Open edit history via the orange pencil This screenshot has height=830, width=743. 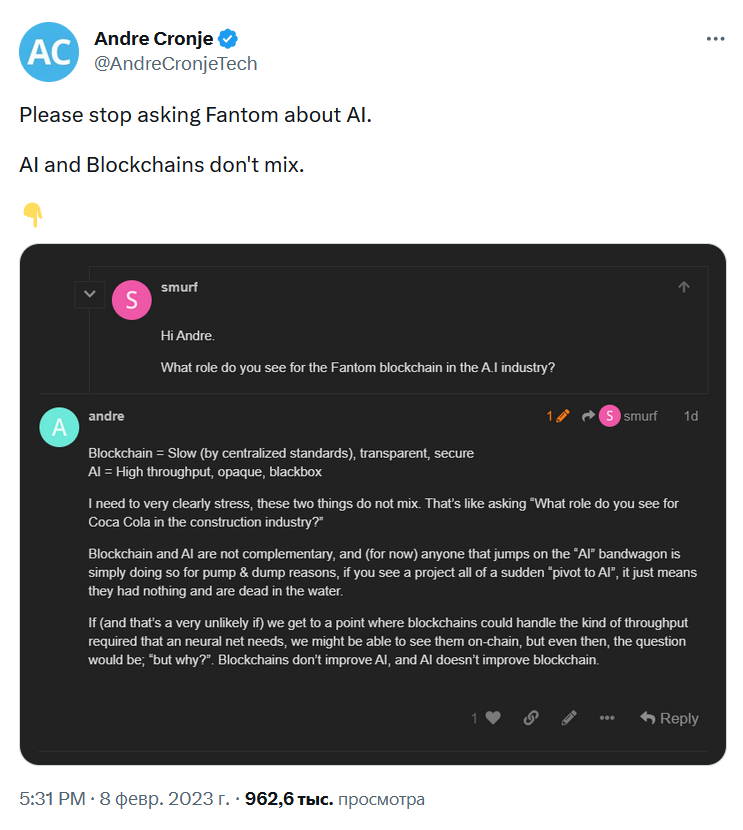click(x=558, y=416)
